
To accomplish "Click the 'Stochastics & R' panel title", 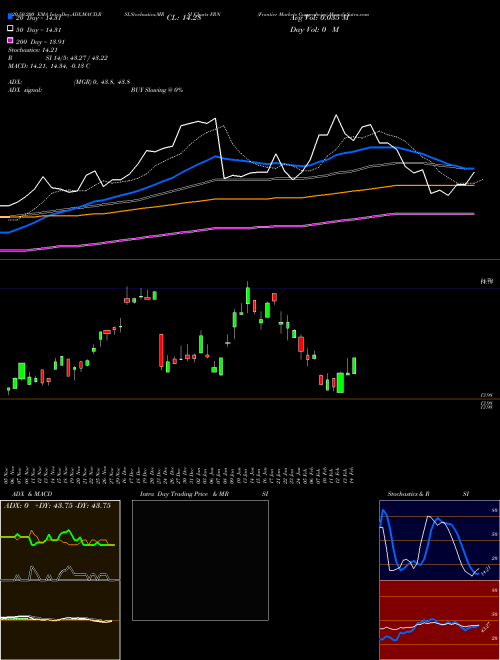I will [x=409, y=494].
